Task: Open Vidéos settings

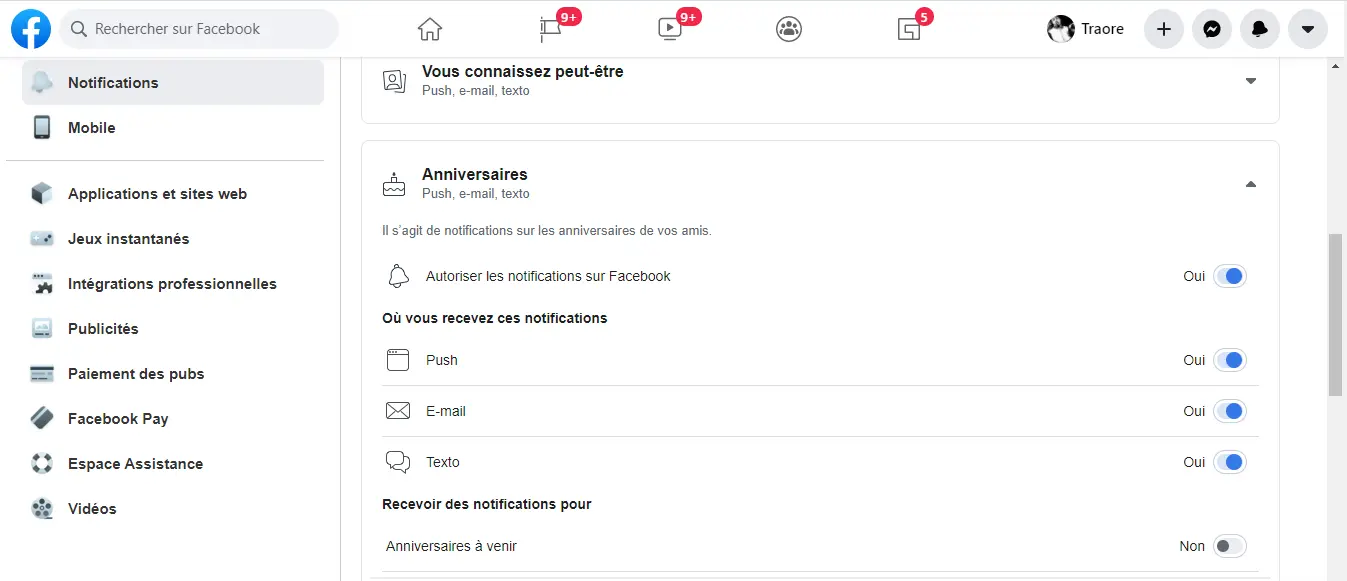Action: [173, 509]
